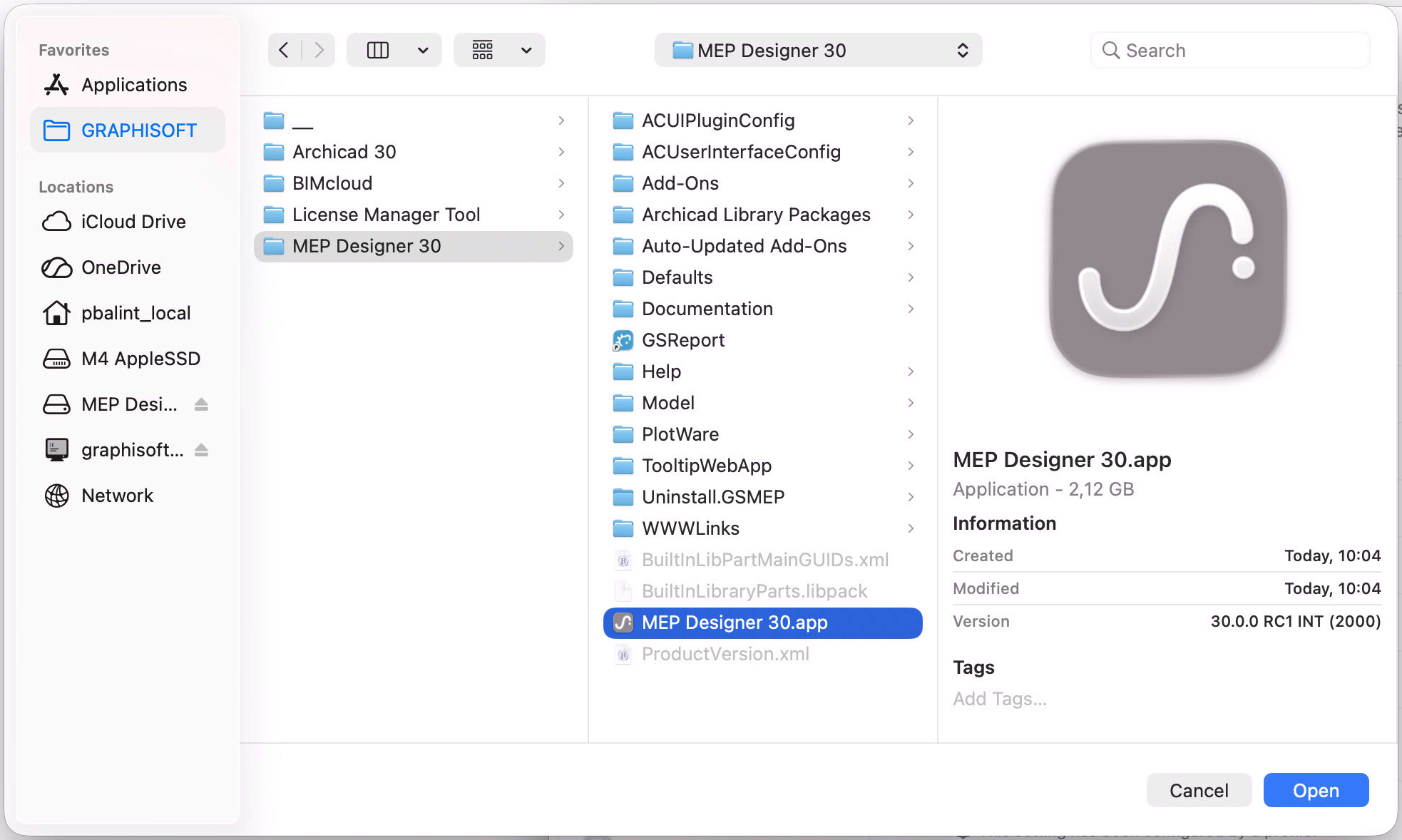Viewport: 1402px width, 840px height.
Task: Expand Model folder chevron
Action: pos(911,403)
